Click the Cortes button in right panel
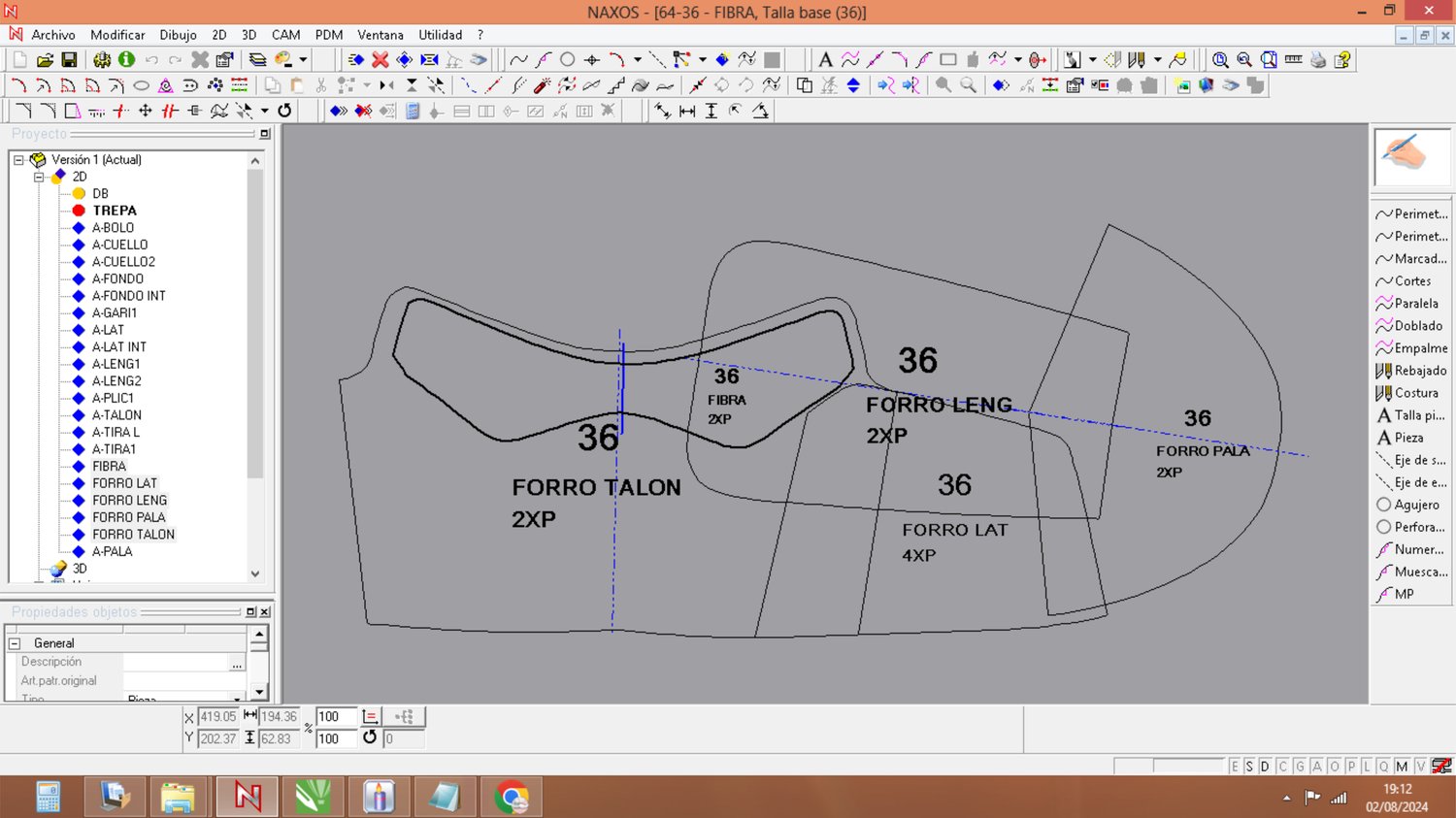This screenshot has height=818, width=1456. (1411, 281)
